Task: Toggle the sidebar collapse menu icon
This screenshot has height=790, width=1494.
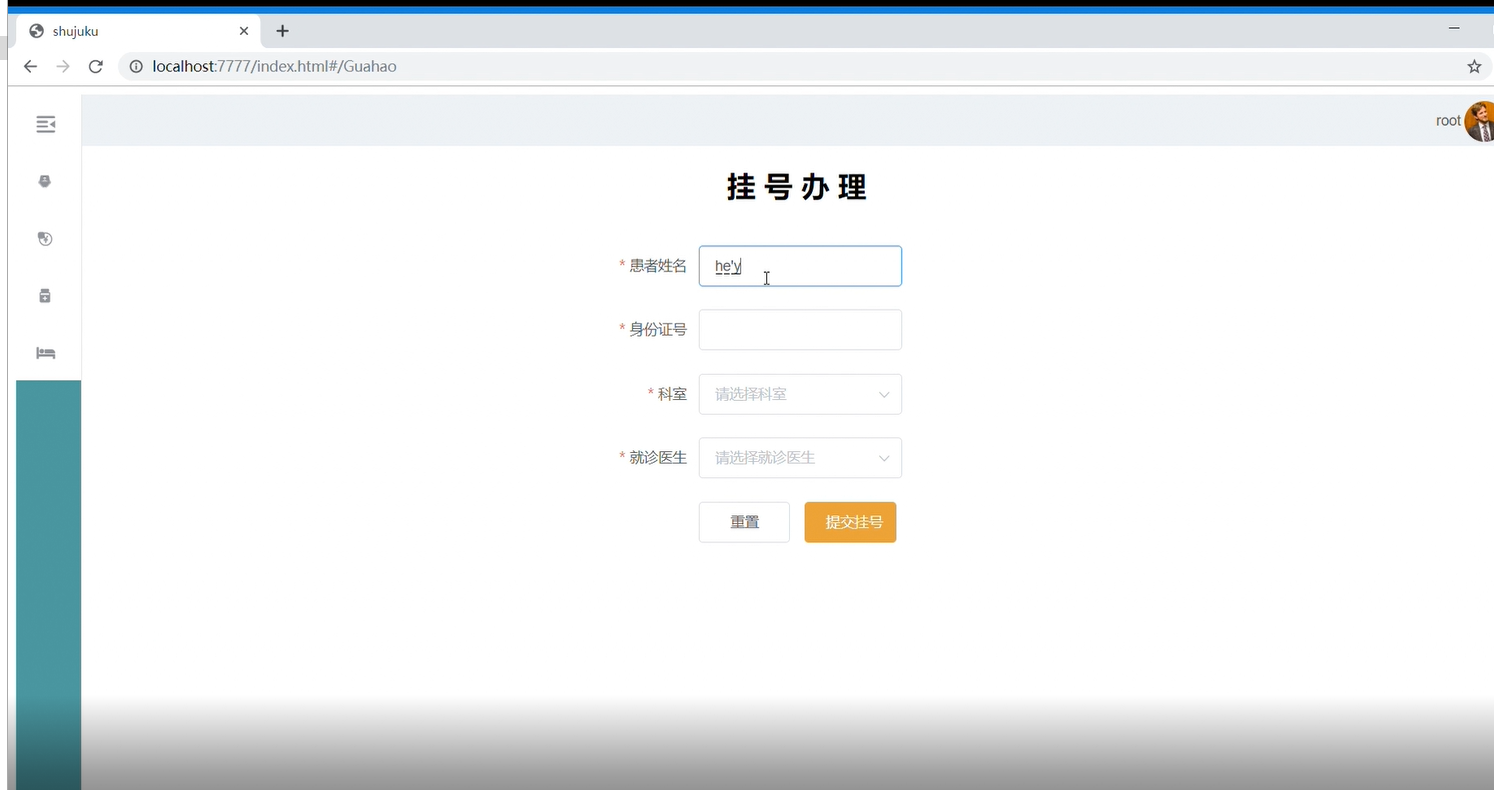Action: pyautogui.click(x=45, y=124)
